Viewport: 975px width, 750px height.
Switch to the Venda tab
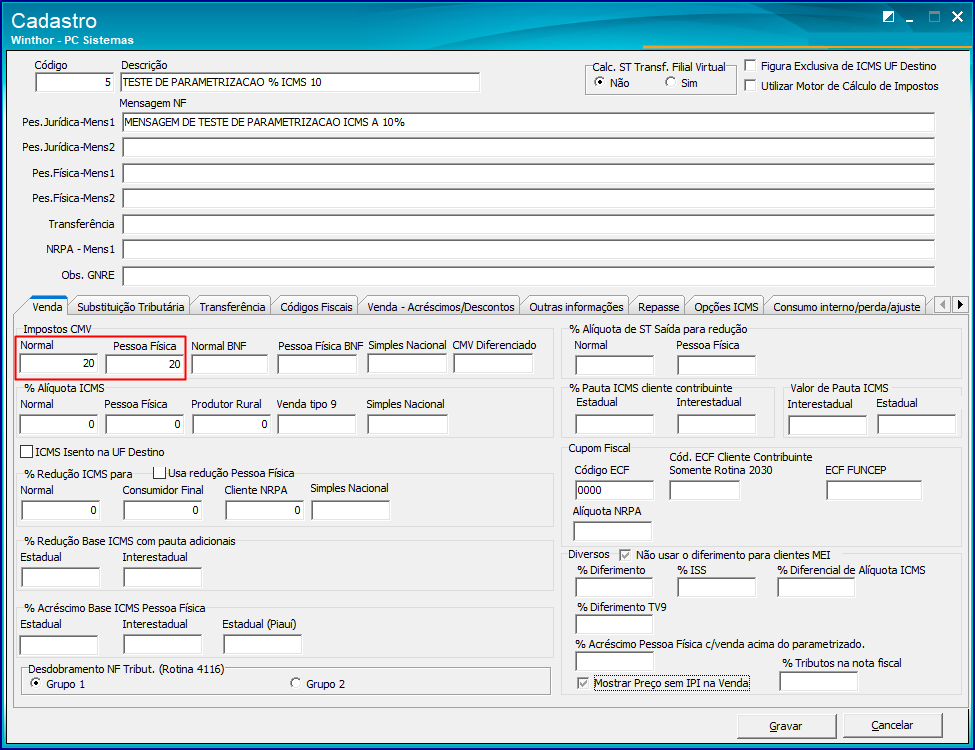47,307
